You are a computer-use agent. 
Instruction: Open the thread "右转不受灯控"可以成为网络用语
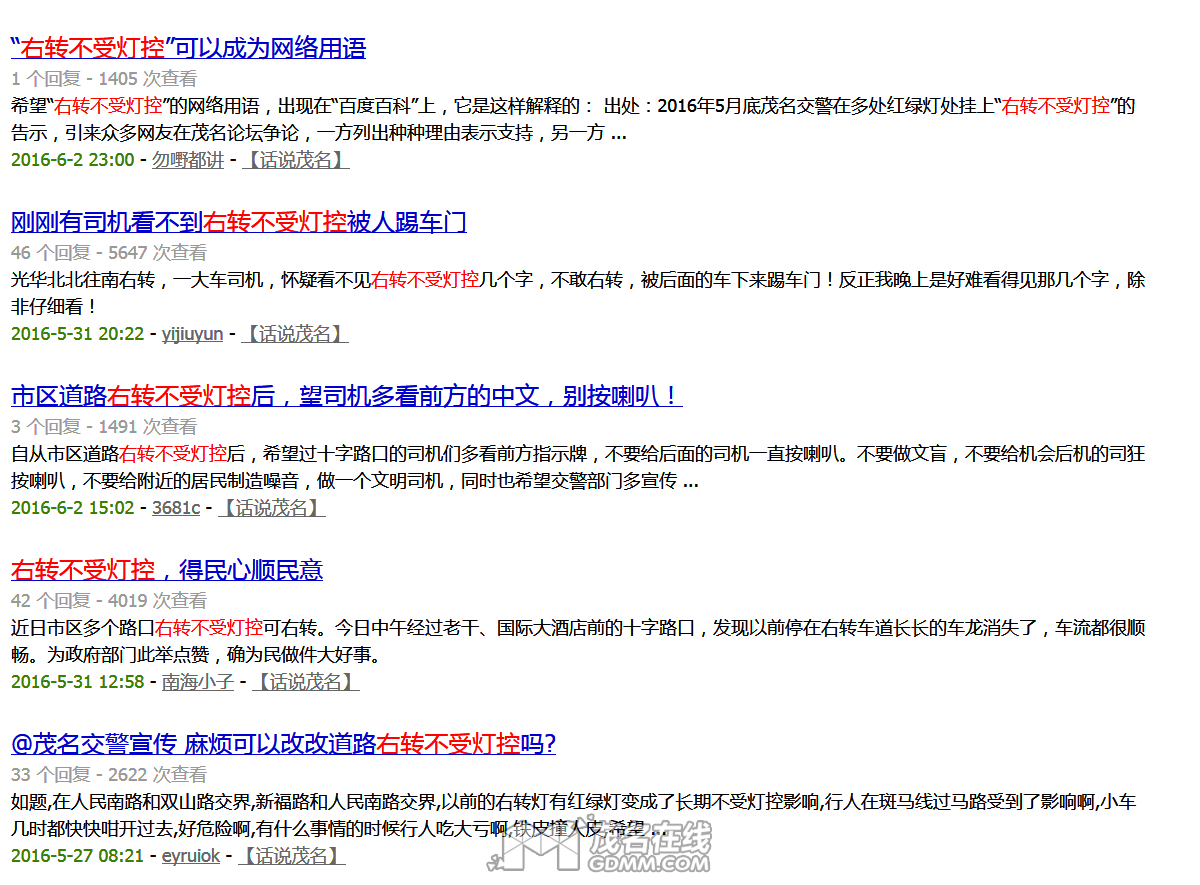click(186, 47)
